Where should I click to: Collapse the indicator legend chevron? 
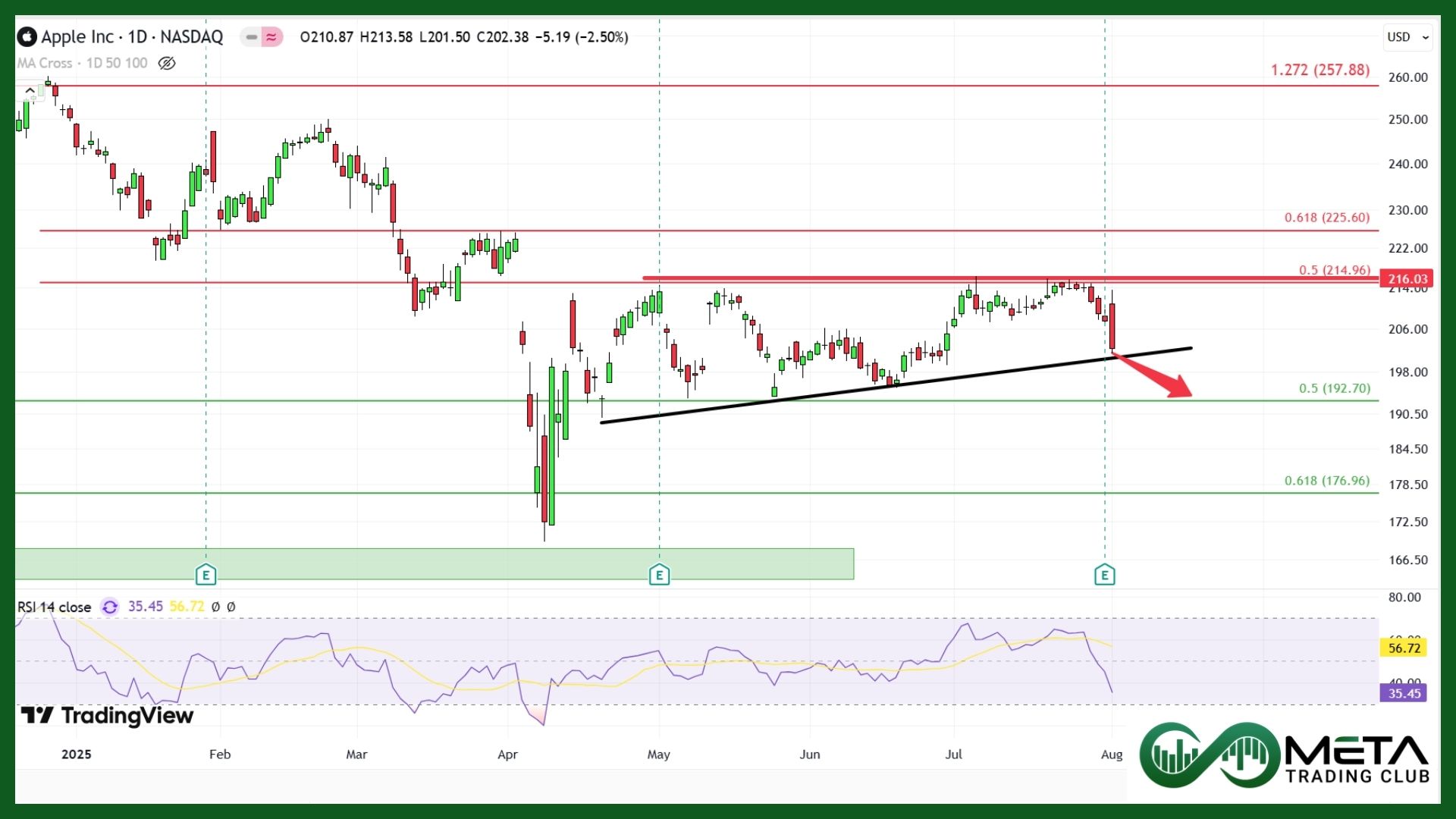click(29, 91)
